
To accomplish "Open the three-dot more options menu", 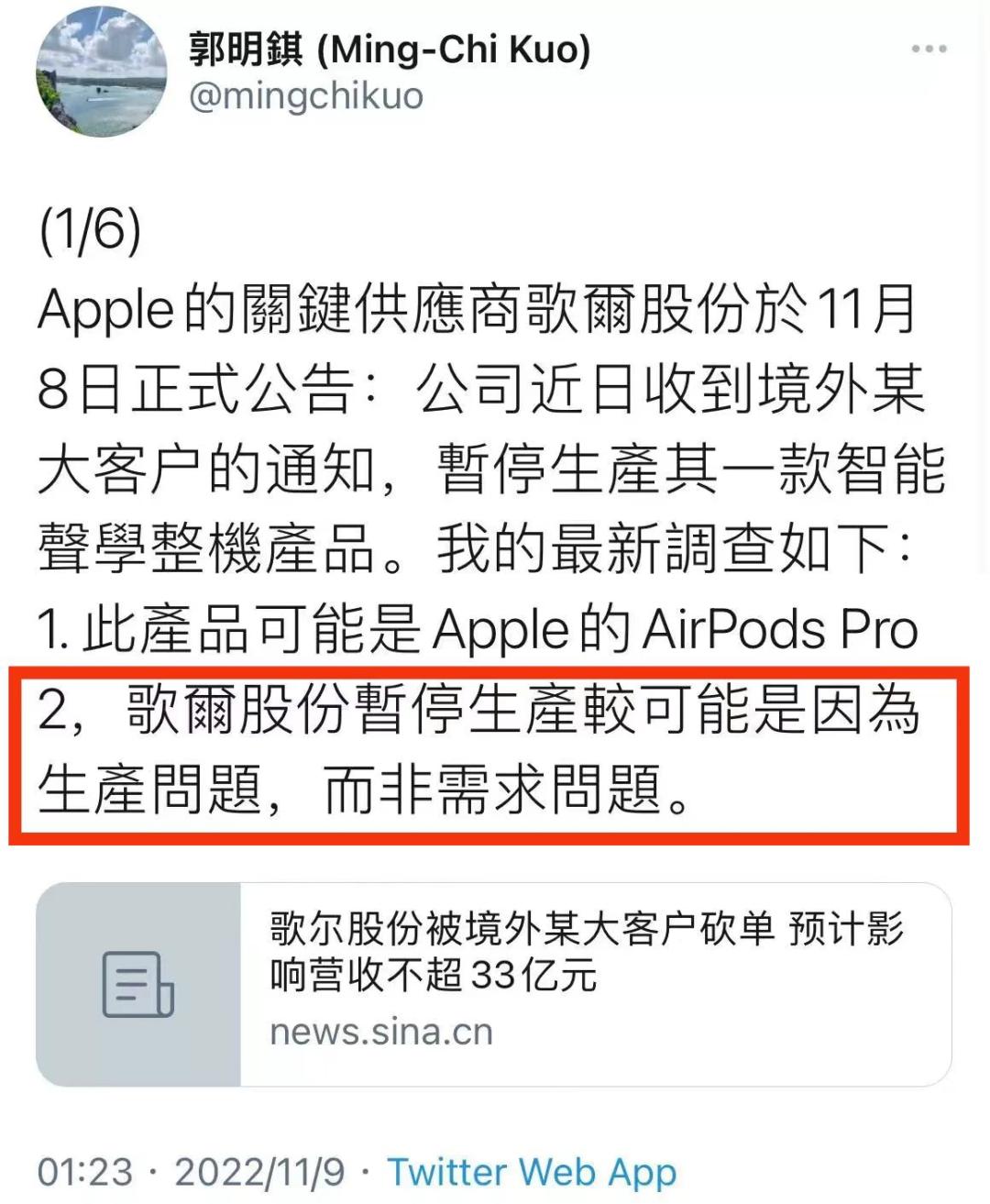I will click(929, 50).
